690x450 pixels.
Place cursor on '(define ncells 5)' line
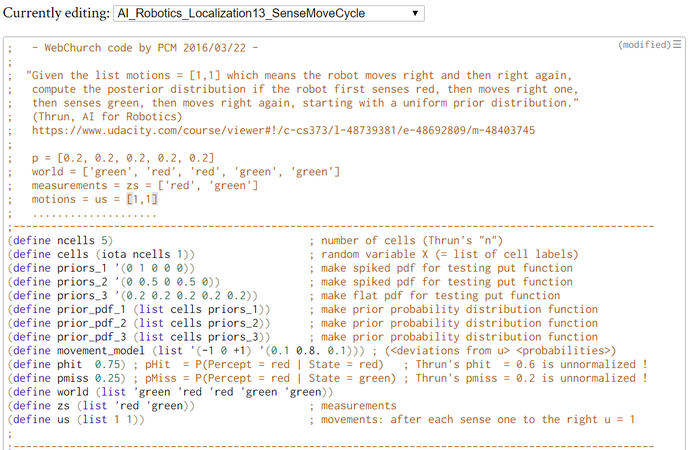pos(60,241)
